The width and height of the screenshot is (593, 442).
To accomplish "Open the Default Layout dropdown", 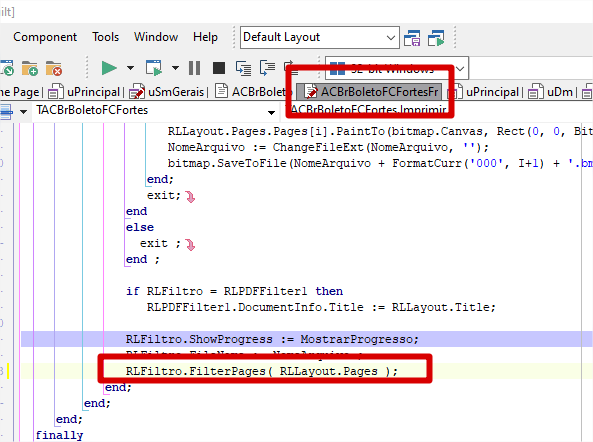I will coord(320,37).
